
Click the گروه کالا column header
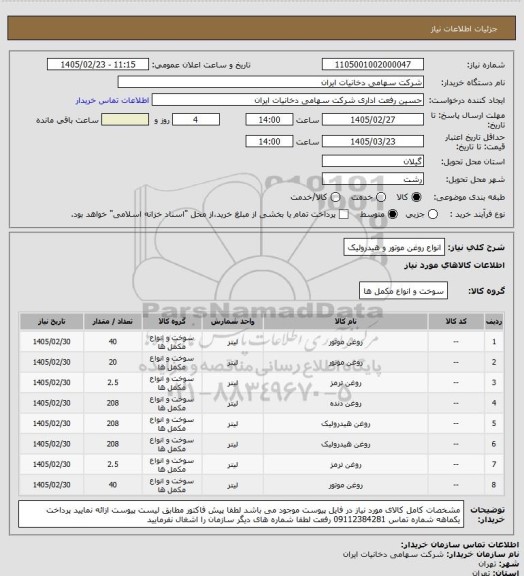(x=172, y=321)
